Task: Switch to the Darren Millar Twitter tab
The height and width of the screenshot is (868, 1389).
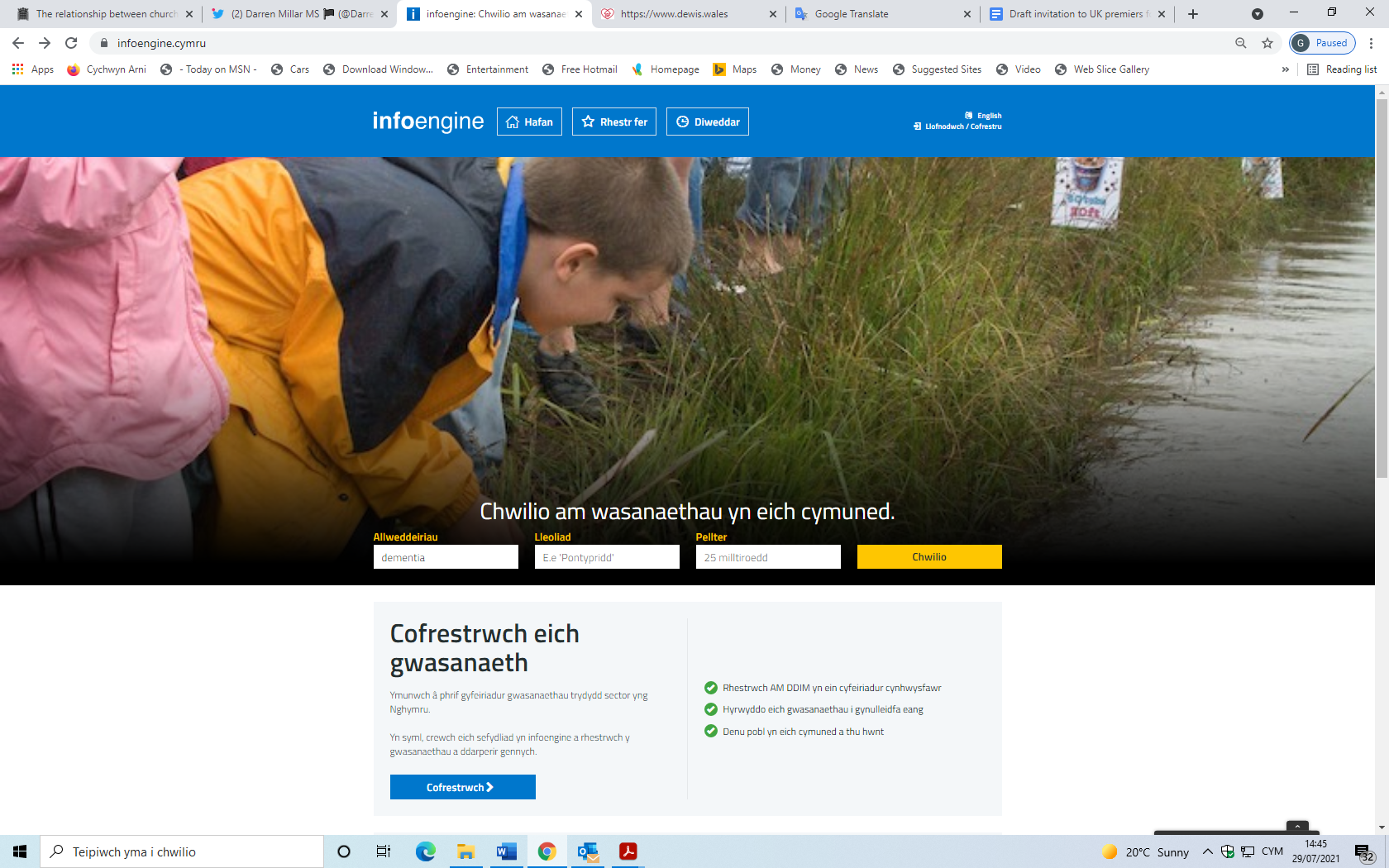Action: (298, 14)
